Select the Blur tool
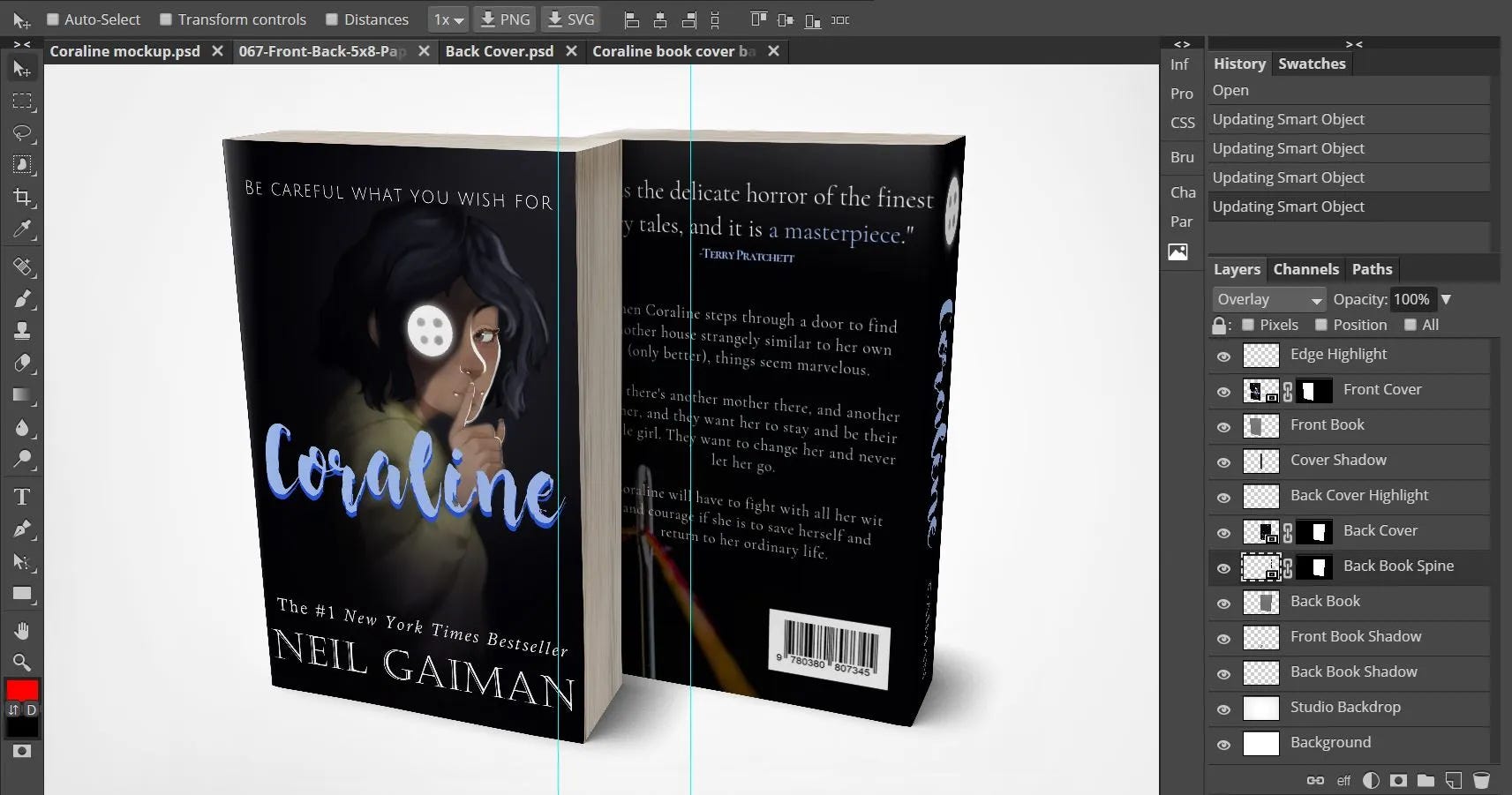Viewport: 1512px width, 795px height. [22, 428]
